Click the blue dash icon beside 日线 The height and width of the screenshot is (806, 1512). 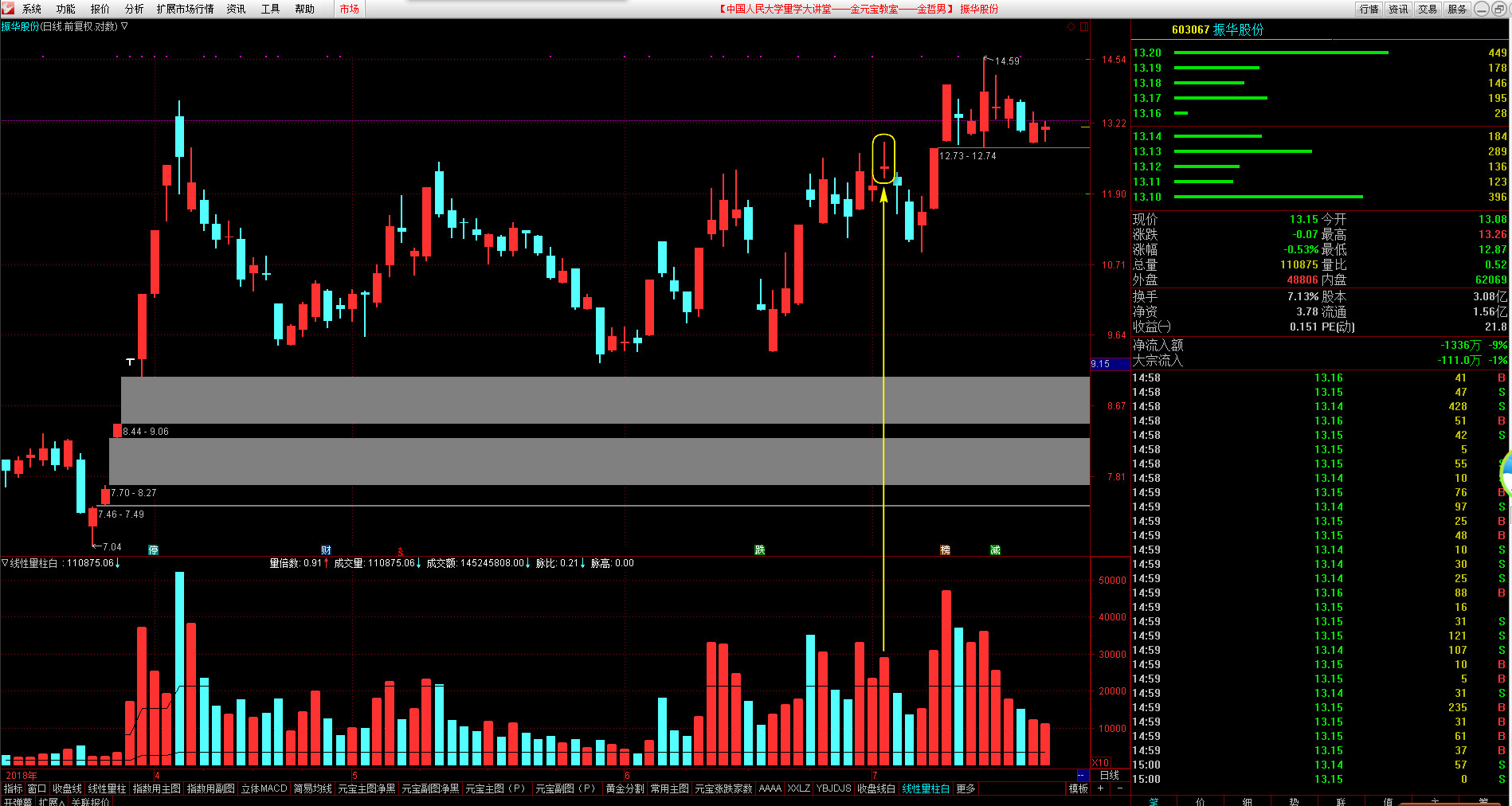tap(1082, 775)
